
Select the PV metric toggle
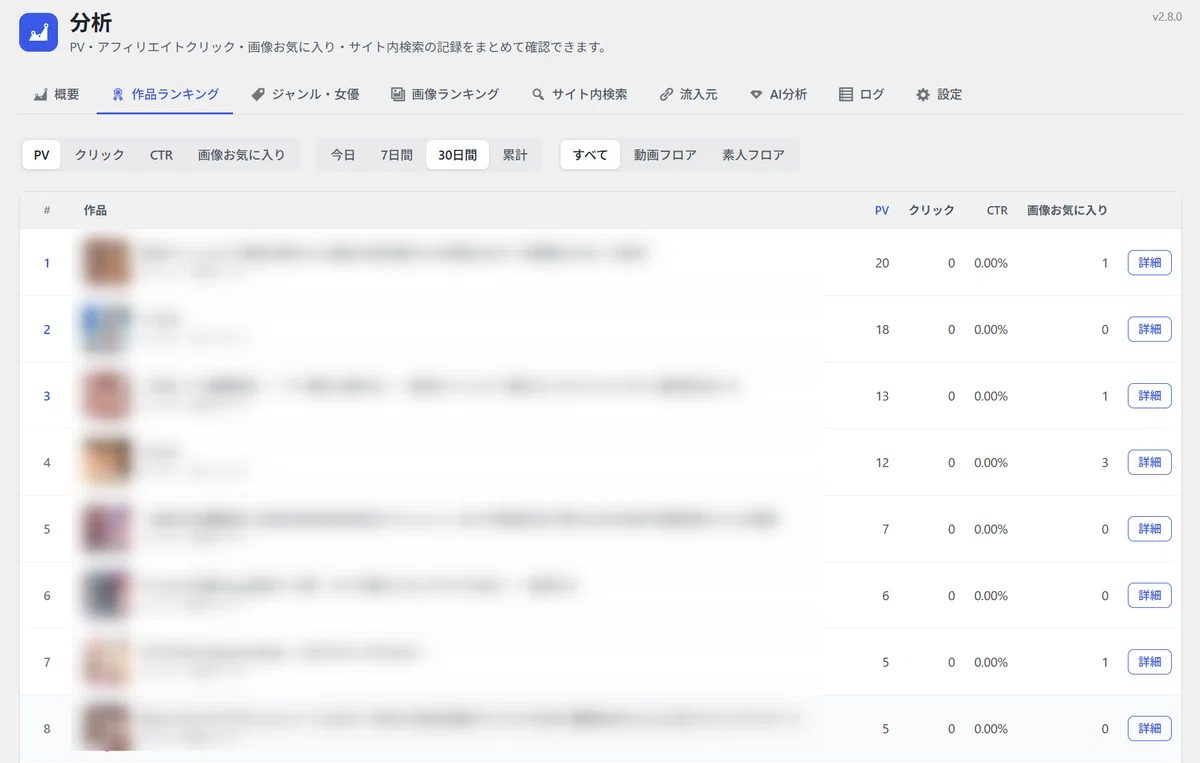[41, 155]
